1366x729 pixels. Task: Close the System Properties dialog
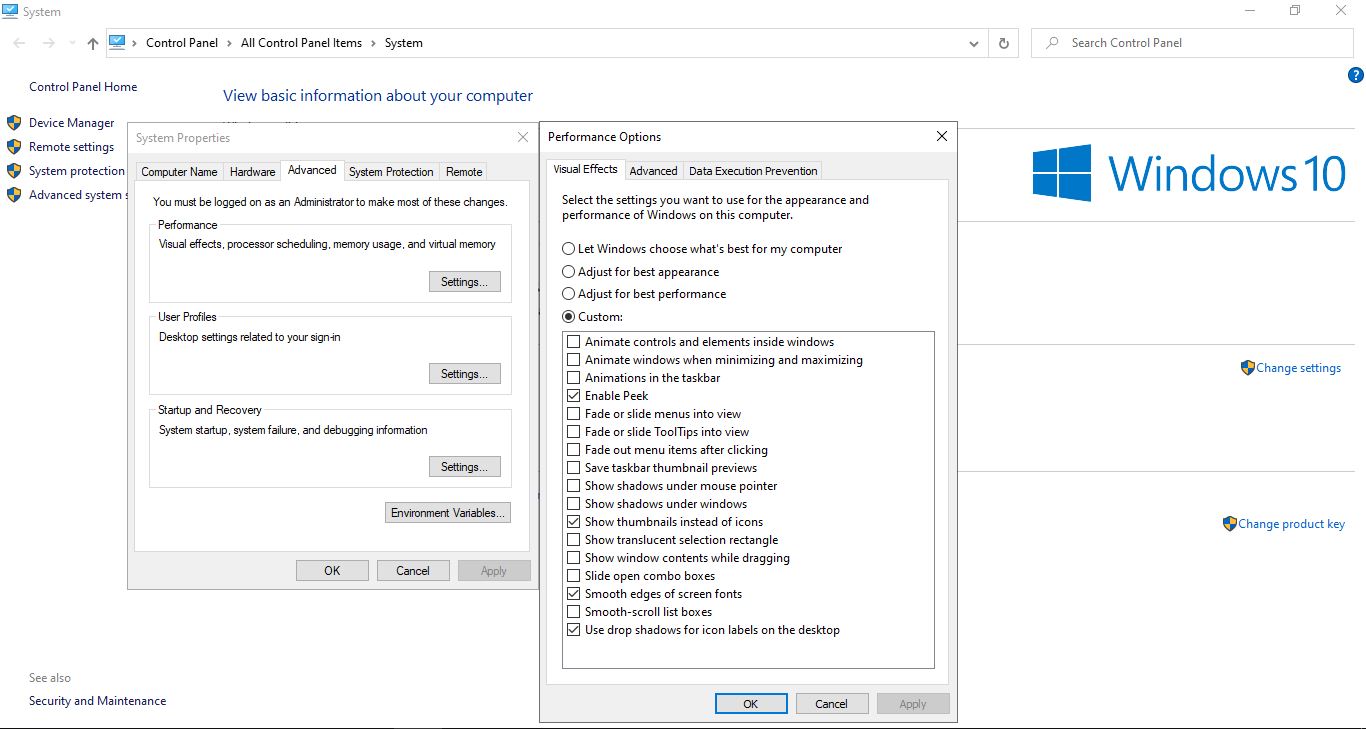click(x=522, y=138)
